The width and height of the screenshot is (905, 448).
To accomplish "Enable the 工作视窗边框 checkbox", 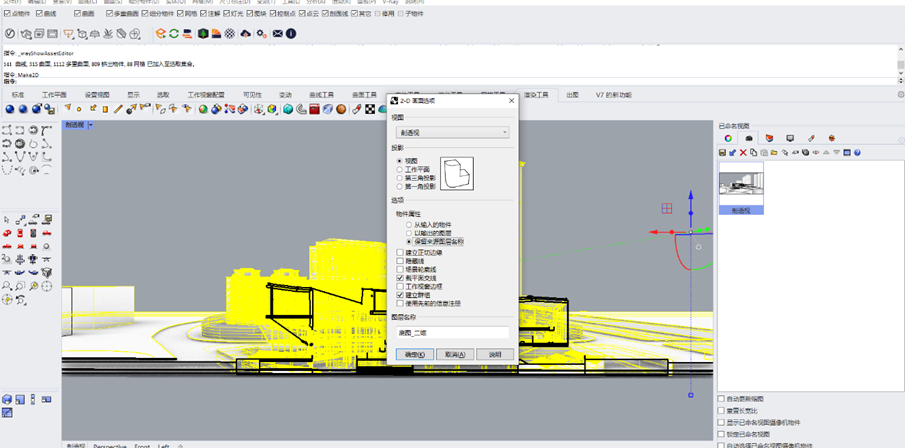I will tap(400, 286).
